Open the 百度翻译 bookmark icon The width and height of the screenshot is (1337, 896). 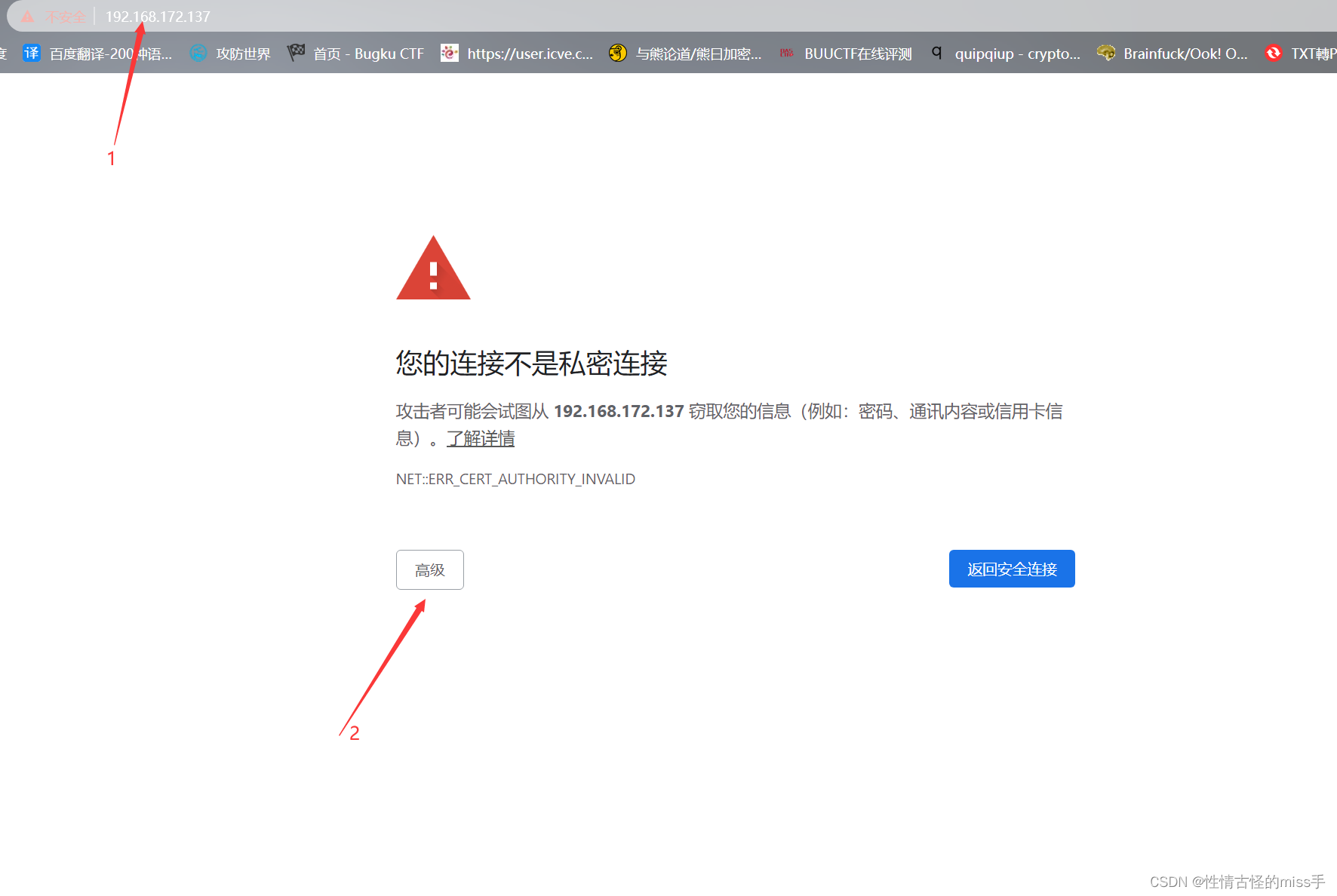pos(32,53)
